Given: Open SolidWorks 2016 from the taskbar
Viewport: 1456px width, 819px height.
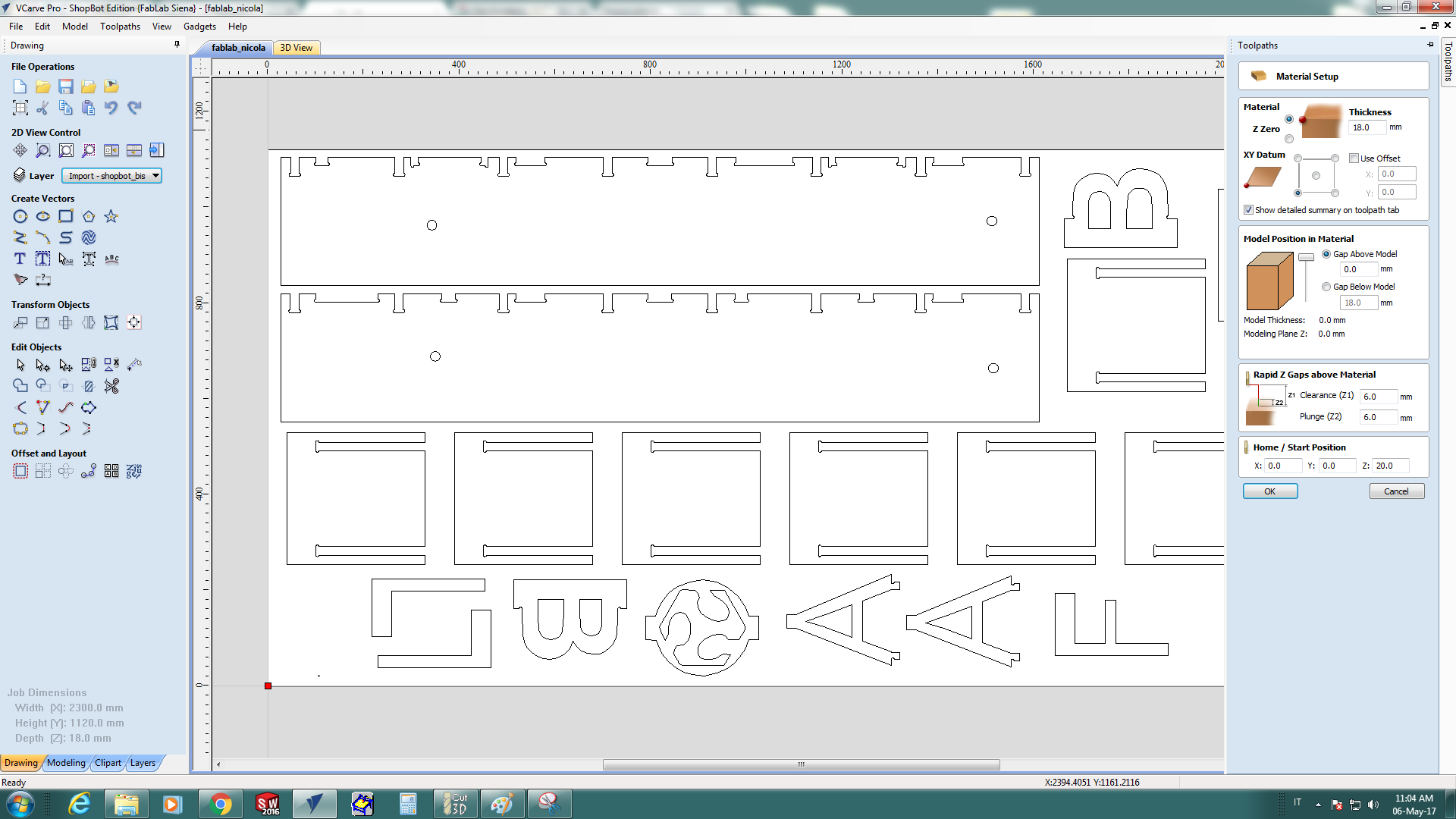Looking at the screenshot, I should pyautogui.click(x=267, y=804).
